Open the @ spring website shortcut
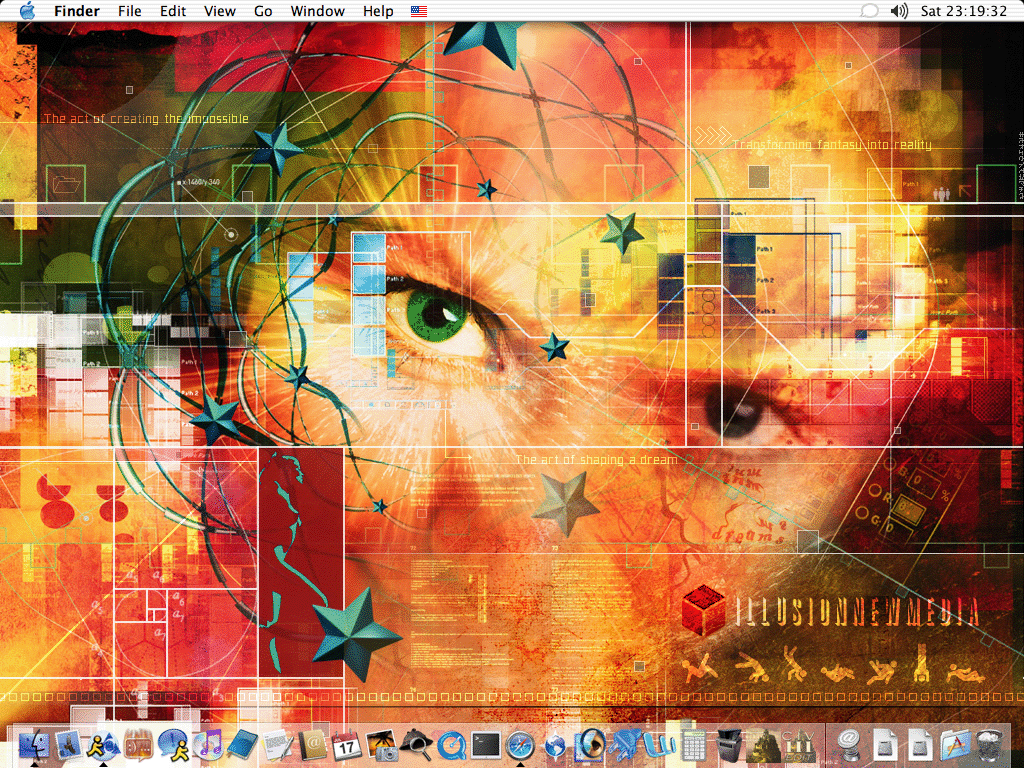This screenshot has width=1024, height=768. tap(848, 745)
